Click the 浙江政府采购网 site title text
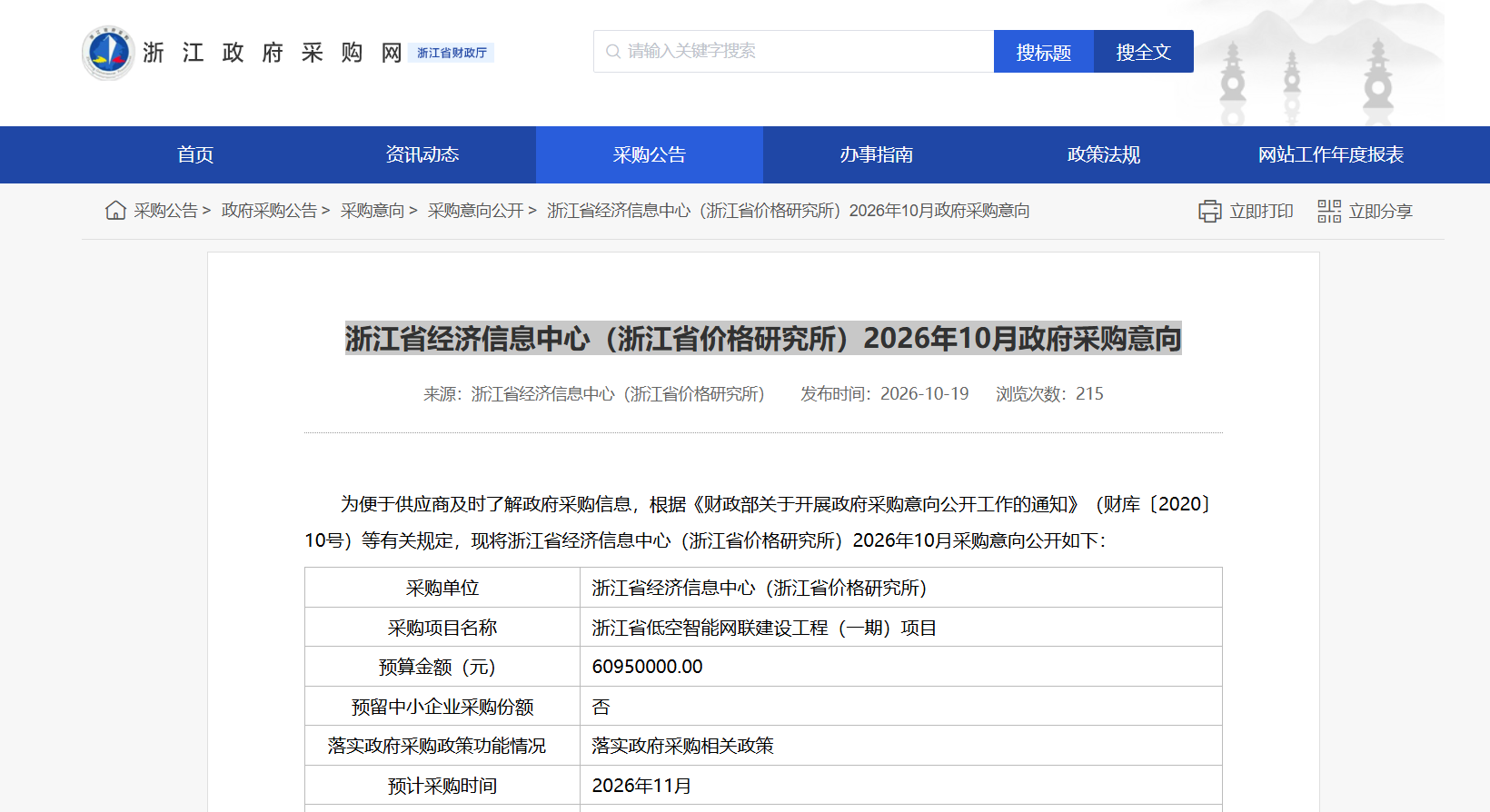 pyautogui.click(x=273, y=53)
